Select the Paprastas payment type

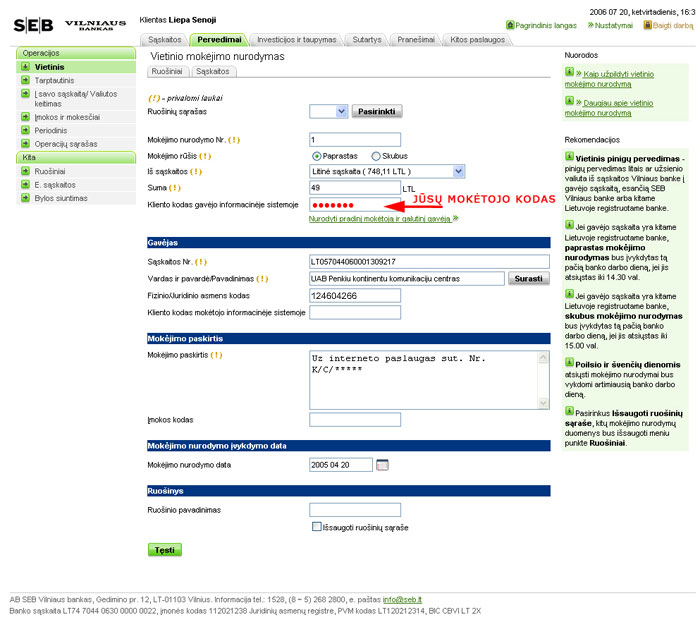point(317,156)
